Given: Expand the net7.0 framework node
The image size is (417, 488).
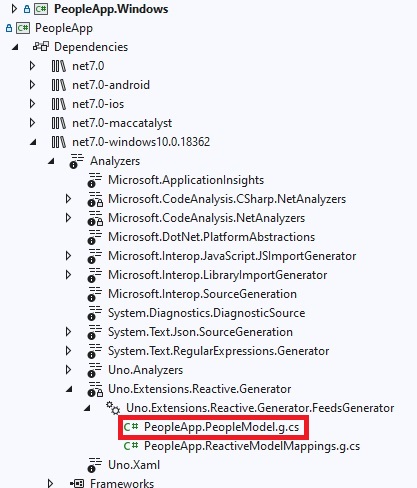Looking at the screenshot, I should pyautogui.click(x=32, y=66).
